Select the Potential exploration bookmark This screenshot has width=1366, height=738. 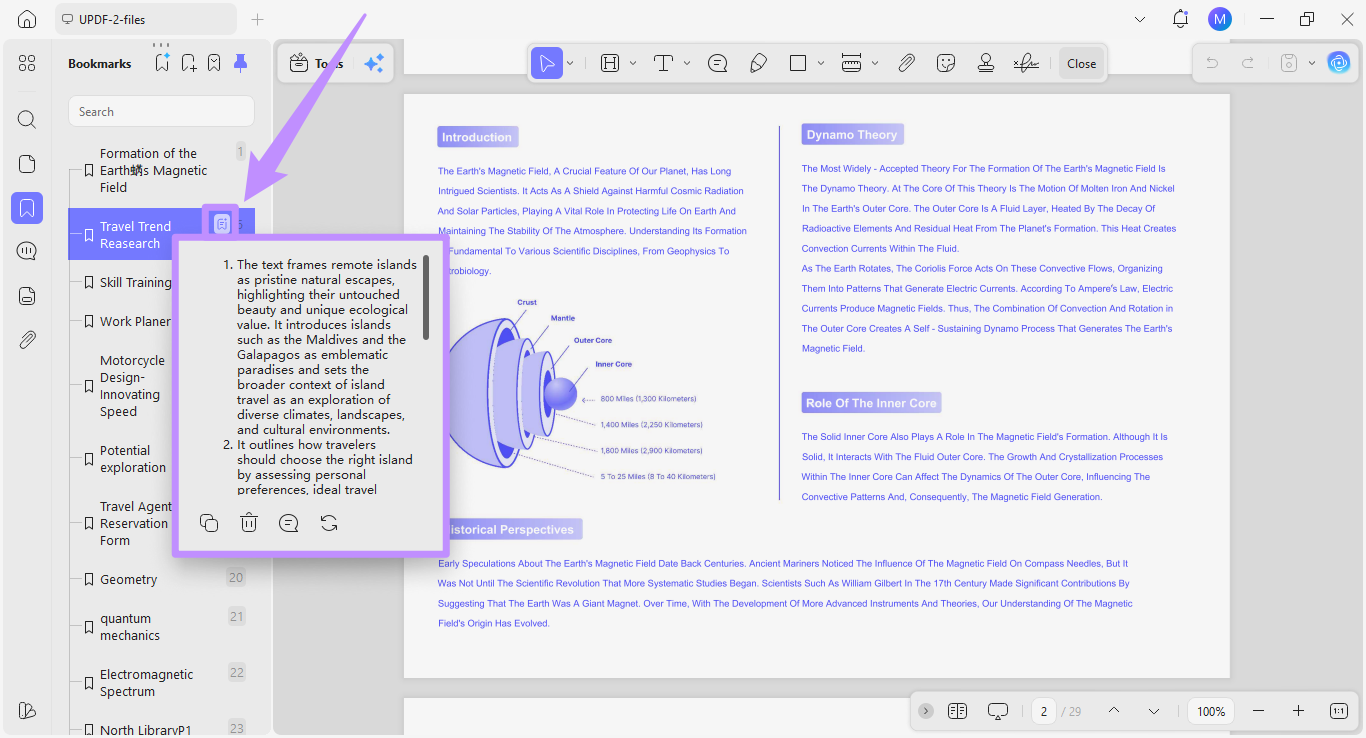[133, 459]
